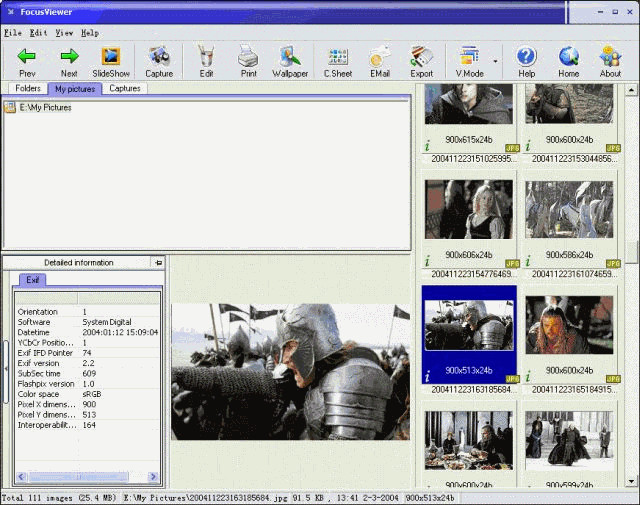Select the snowy courtyard thumbnail
Viewport: 640px width, 505px height.
(569, 440)
